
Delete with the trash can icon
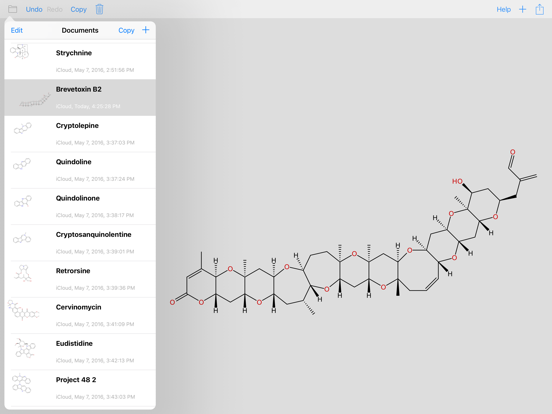[99, 10]
